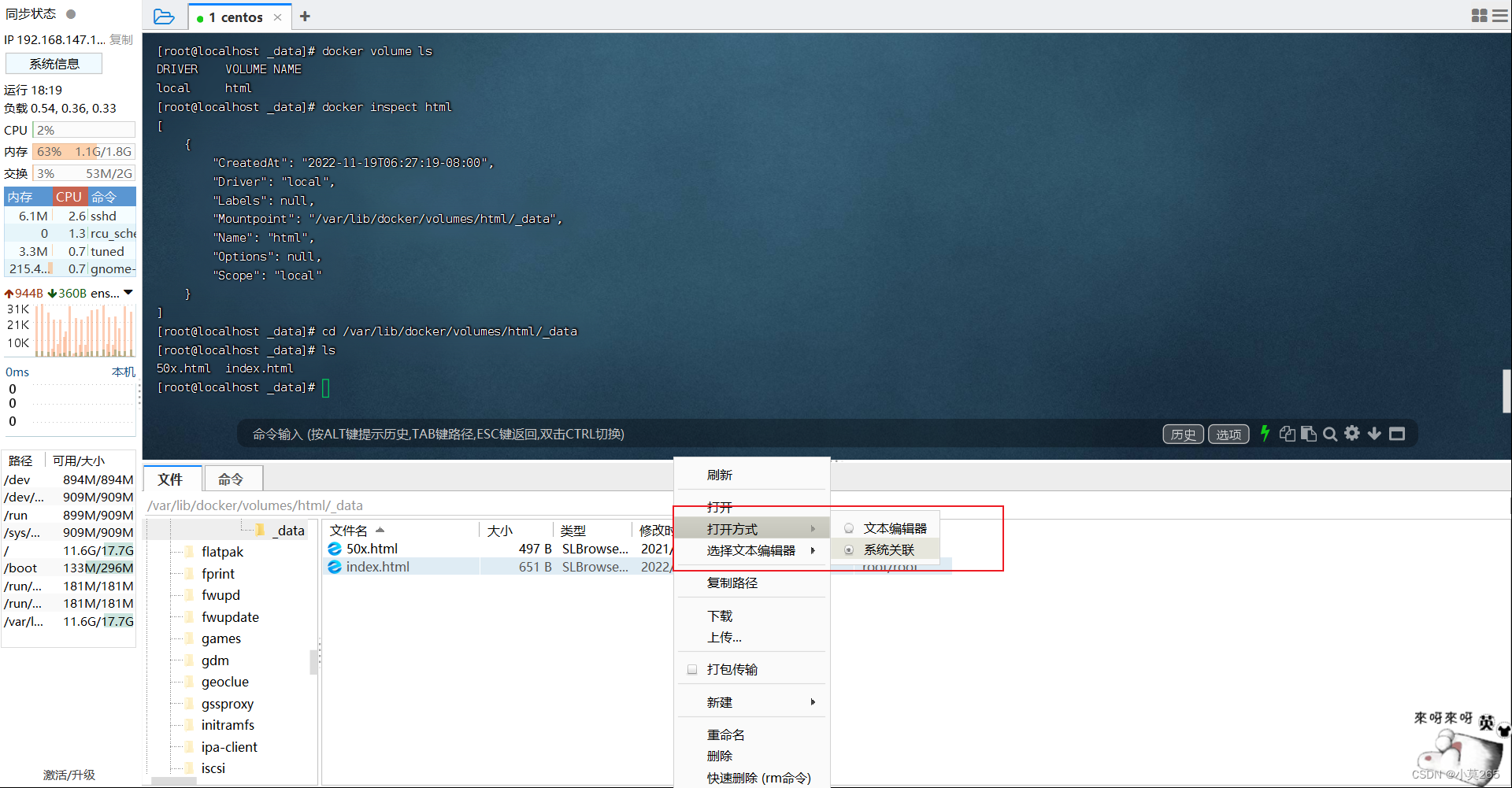Click the open folder icon beside the tabs
Image resolution: width=1512 pixels, height=788 pixels.
[x=164, y=16]
